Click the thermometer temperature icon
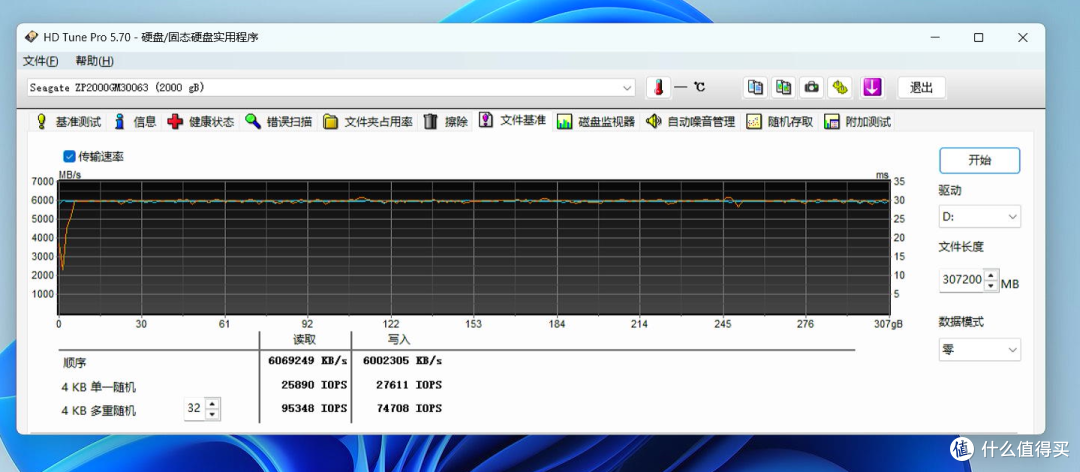1080x472 pixels. (x=658, y=88)
